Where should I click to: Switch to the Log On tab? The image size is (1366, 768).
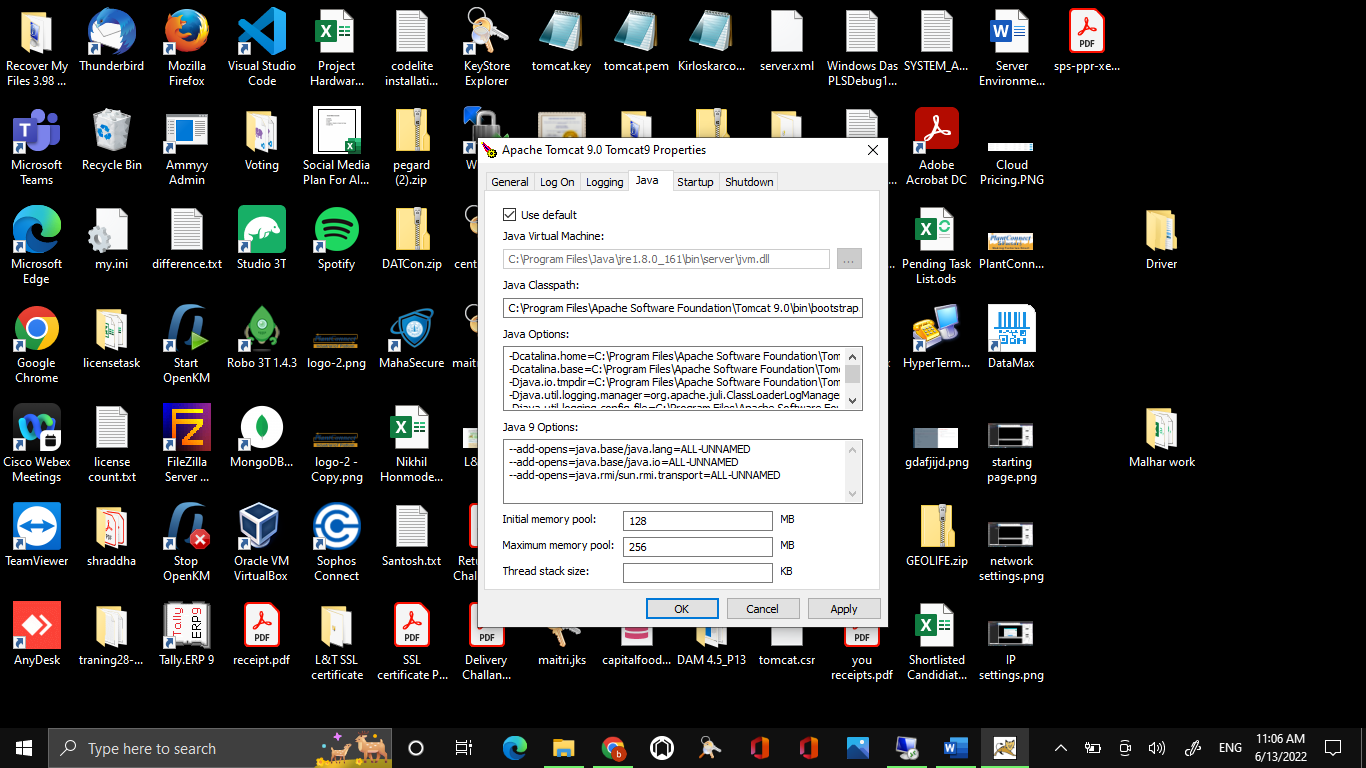click(557, 182)
